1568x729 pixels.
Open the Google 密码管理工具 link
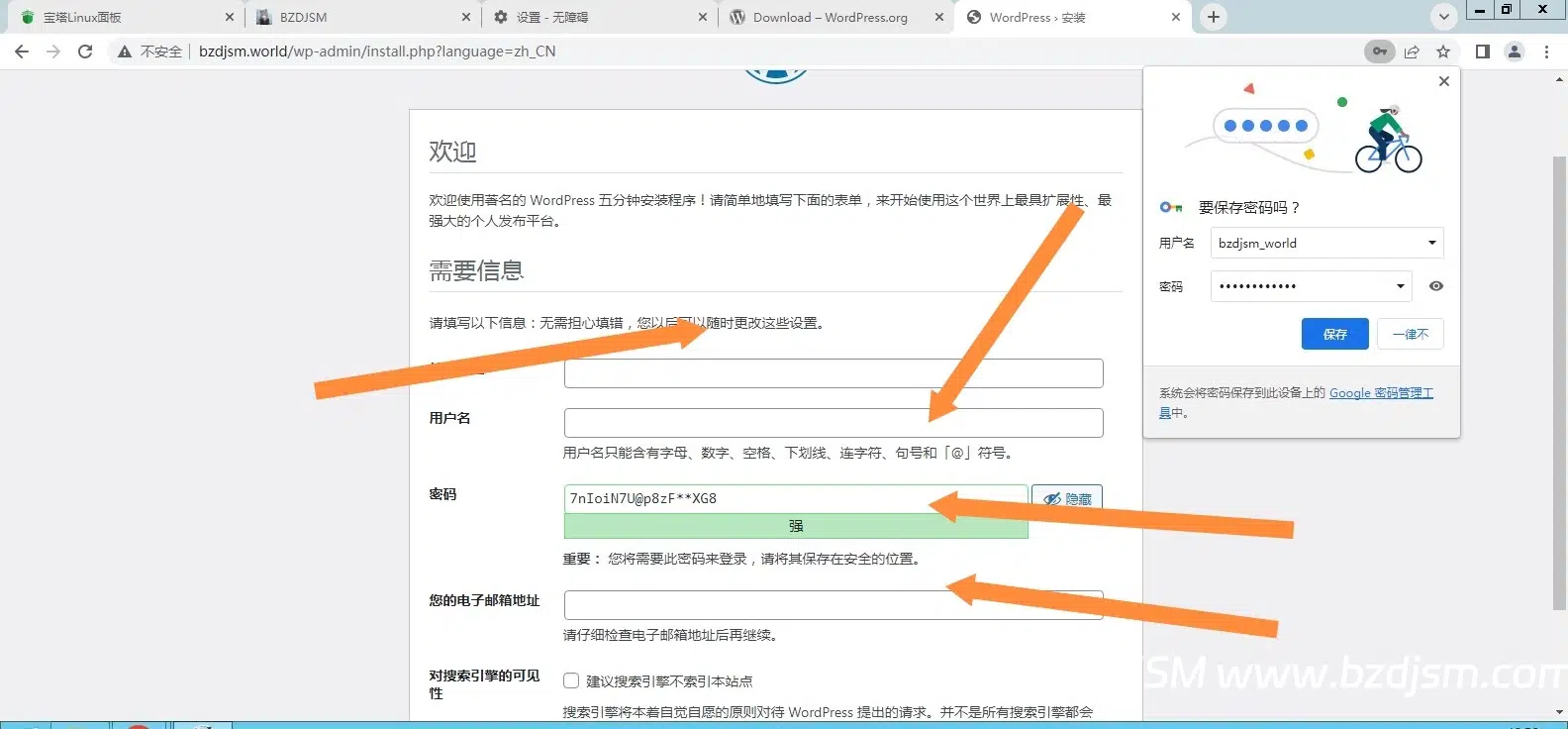click(1381, 393)
